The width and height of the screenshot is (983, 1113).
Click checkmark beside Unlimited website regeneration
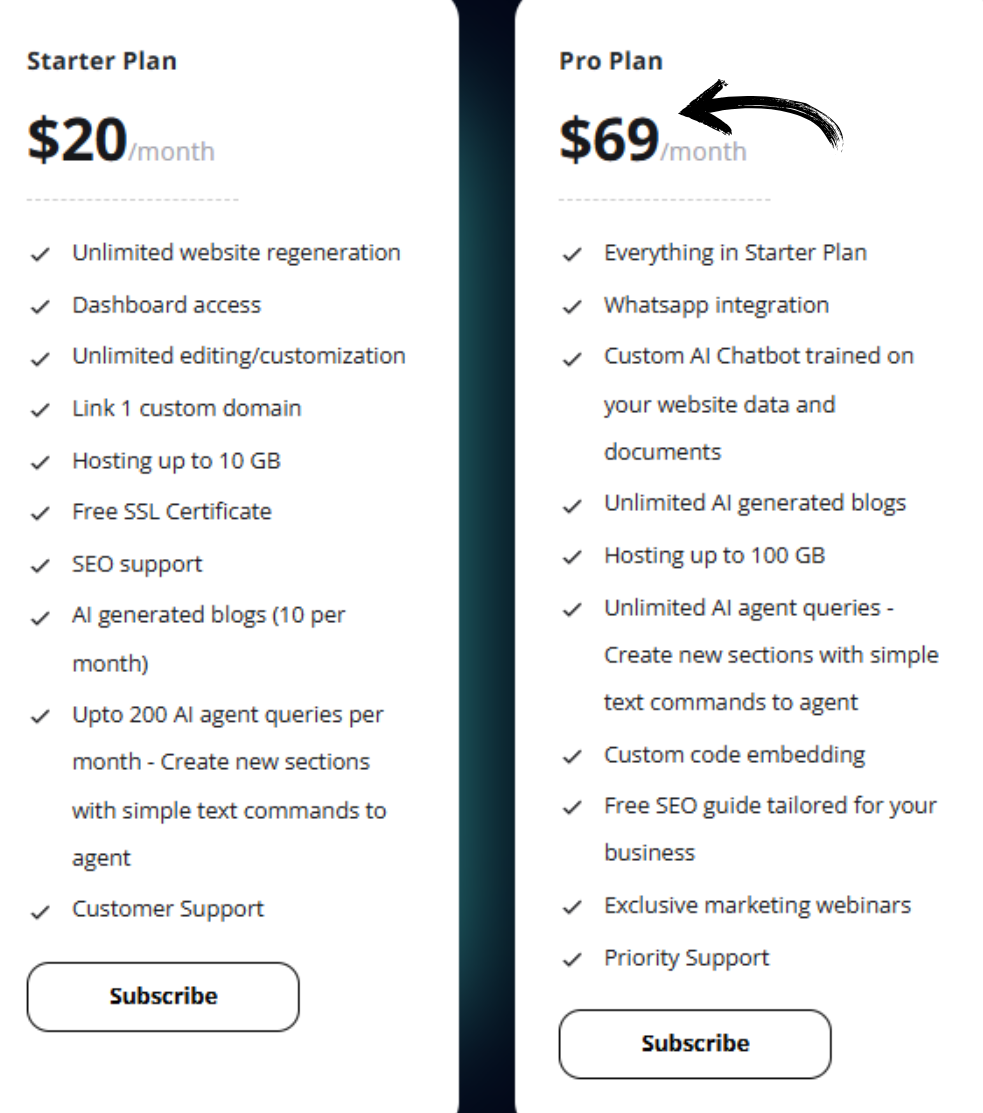tap(40, 254)
